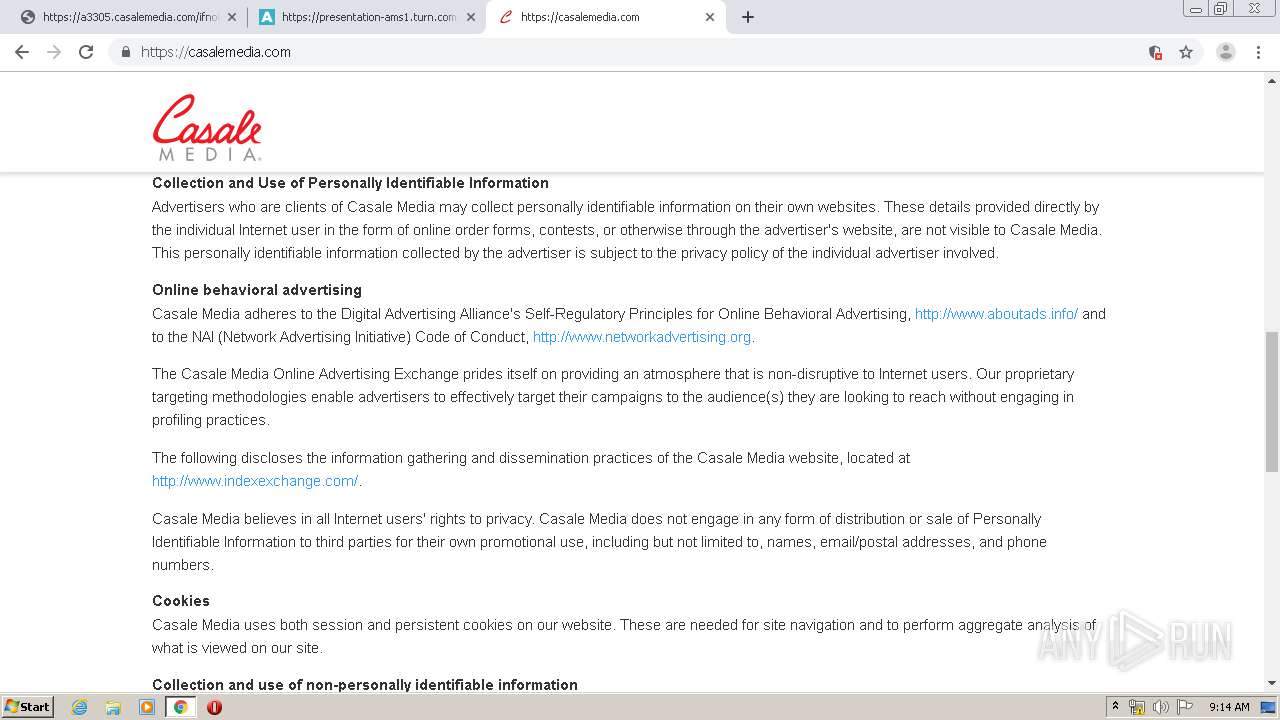This screenshot has height=720, width=1280.
Task: Click the padlock site info icon
Action: (x=125, y=52)
